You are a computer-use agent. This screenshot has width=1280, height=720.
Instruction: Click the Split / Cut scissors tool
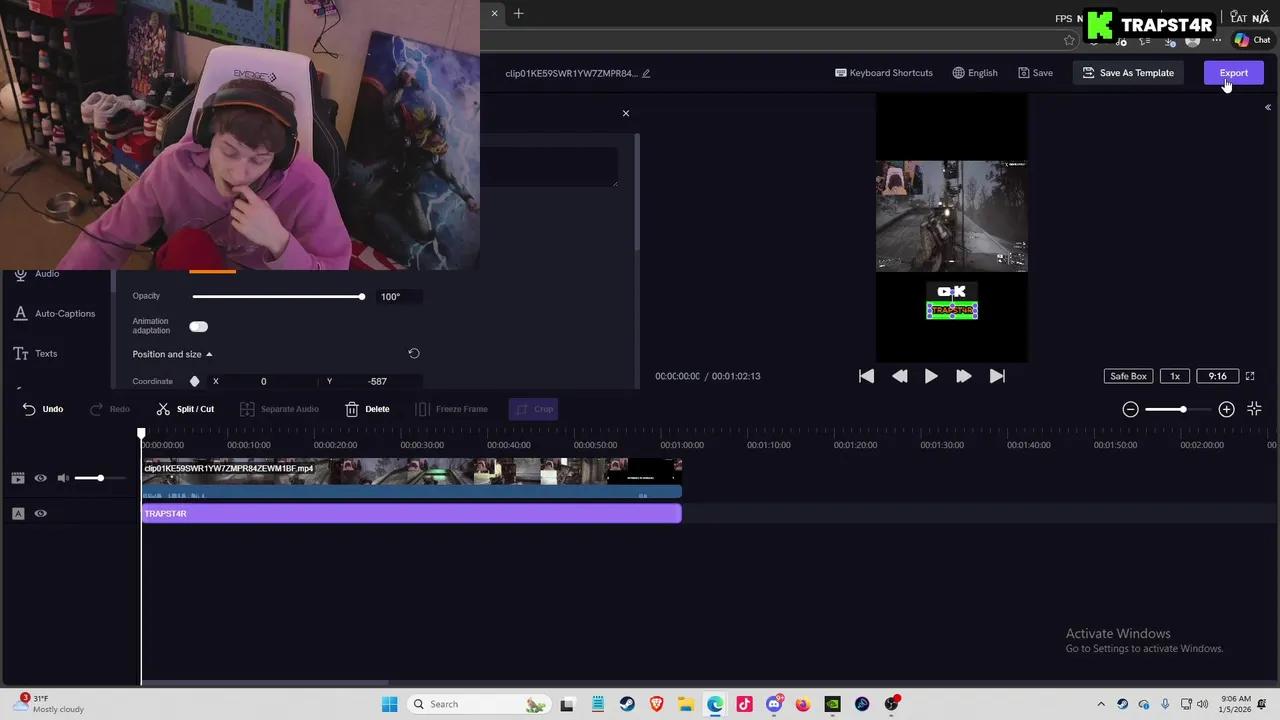tap(185, 409)
